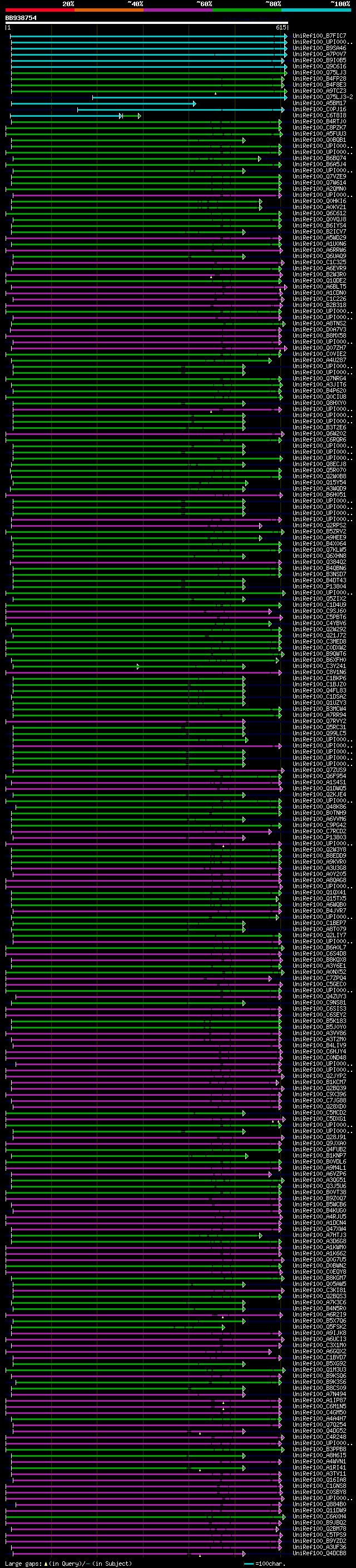Select hit label UniRef100_Q75LJ3-2
This screenshot has width=356, height=1568.
(323, 97)
